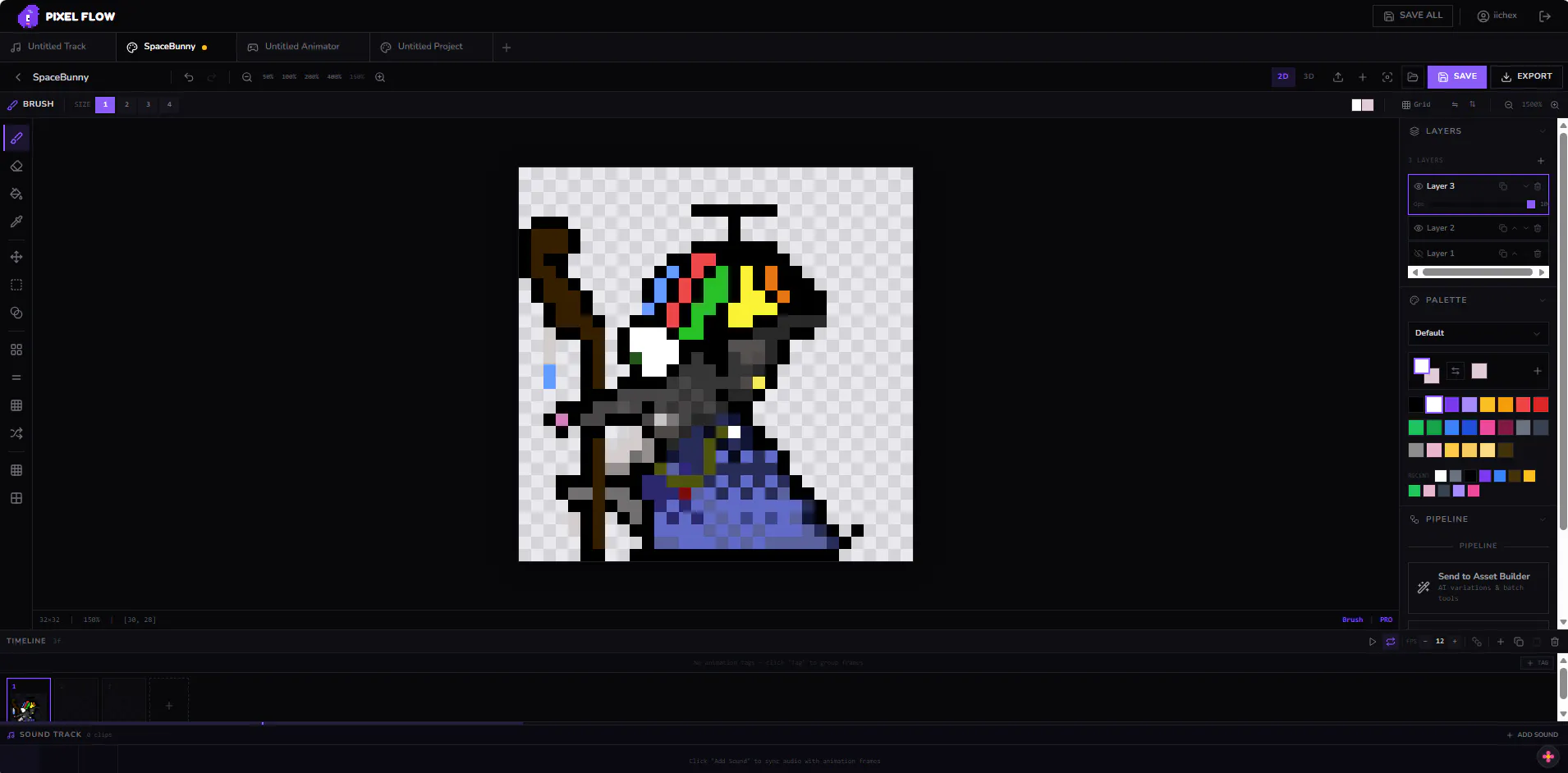Add a TAG to the timeline

click(x=1536, y=663)
